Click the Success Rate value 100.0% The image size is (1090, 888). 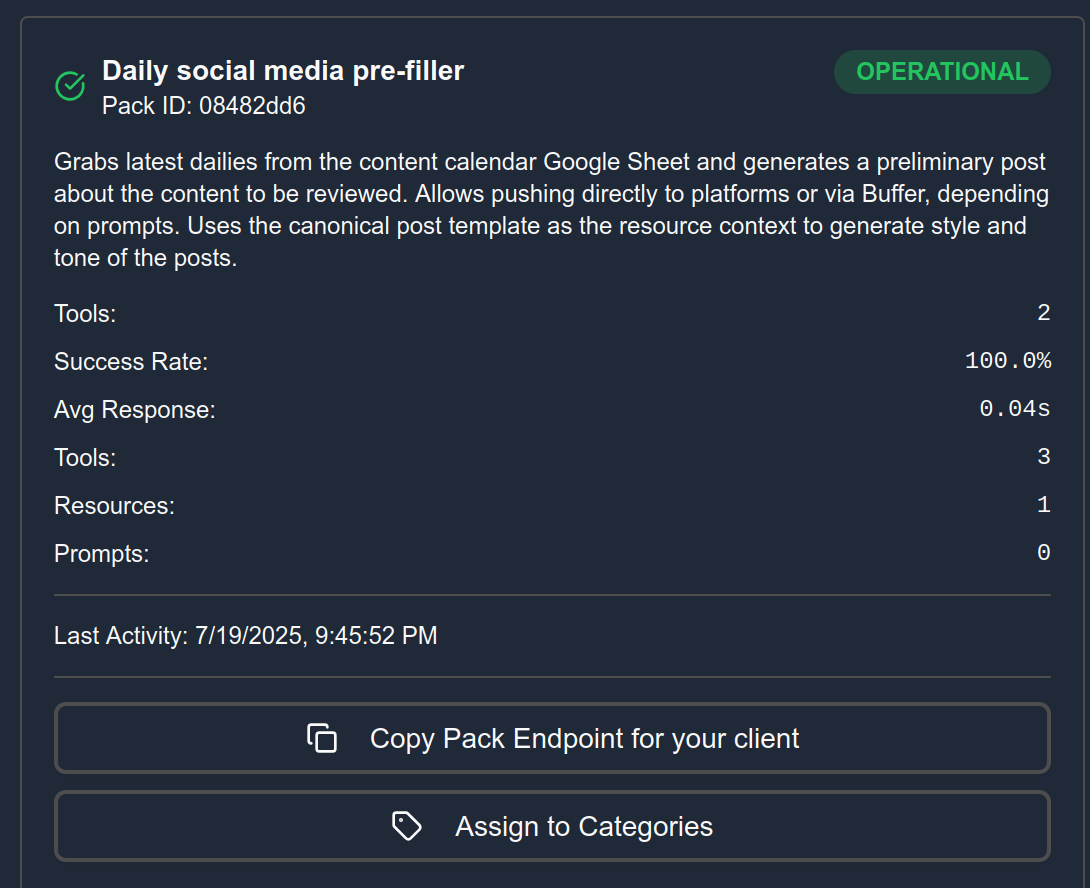tap(1008, 361)
